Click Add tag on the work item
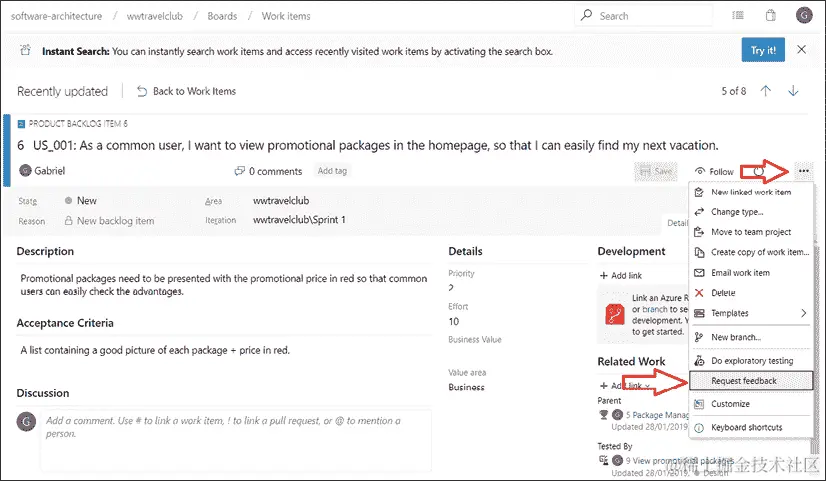The image size is (826, 481). click(x=332, y=171)
